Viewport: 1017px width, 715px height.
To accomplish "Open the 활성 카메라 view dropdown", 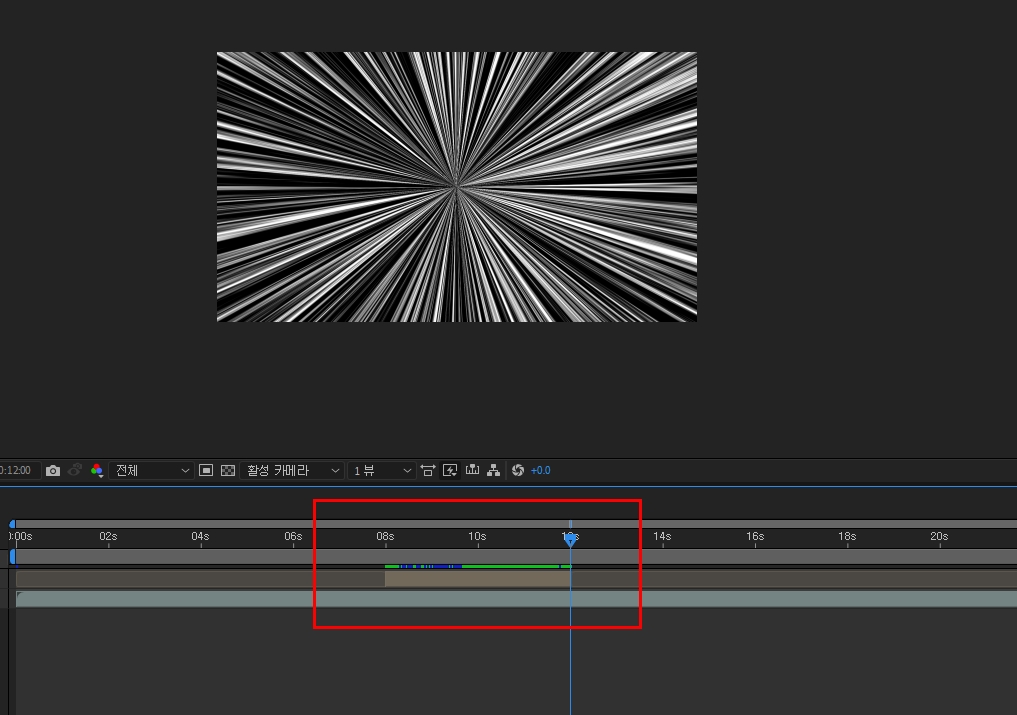I will click(x=292, y=470).
